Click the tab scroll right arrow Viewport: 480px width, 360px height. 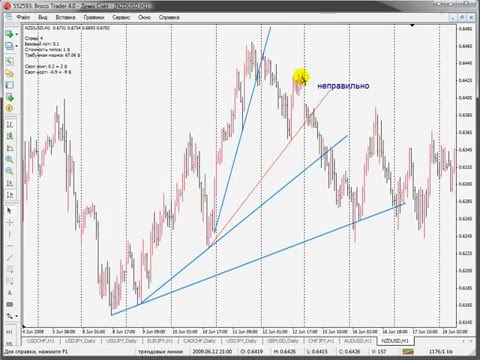tap(471, 341)
